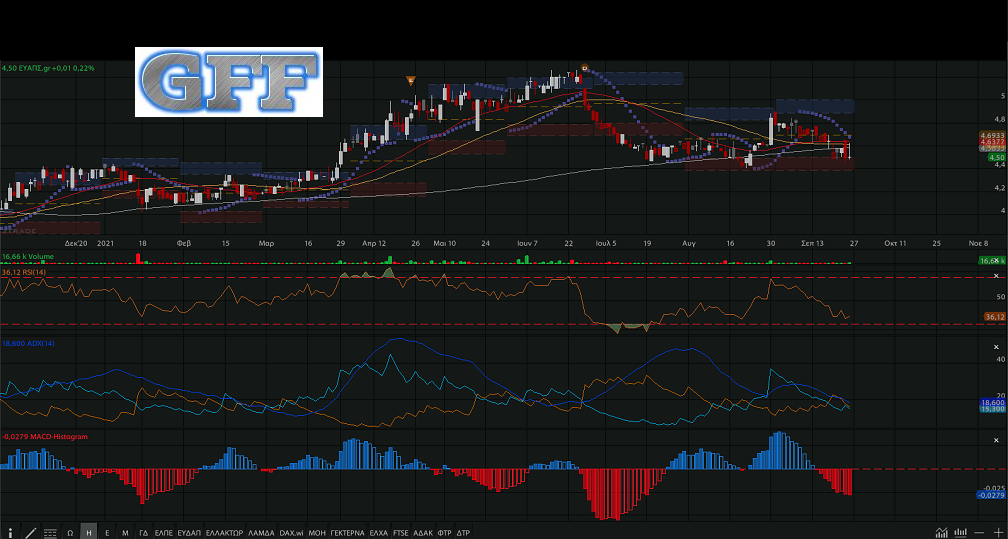Open the grid list icon in bottom toolbar

(x=50, y=533)
